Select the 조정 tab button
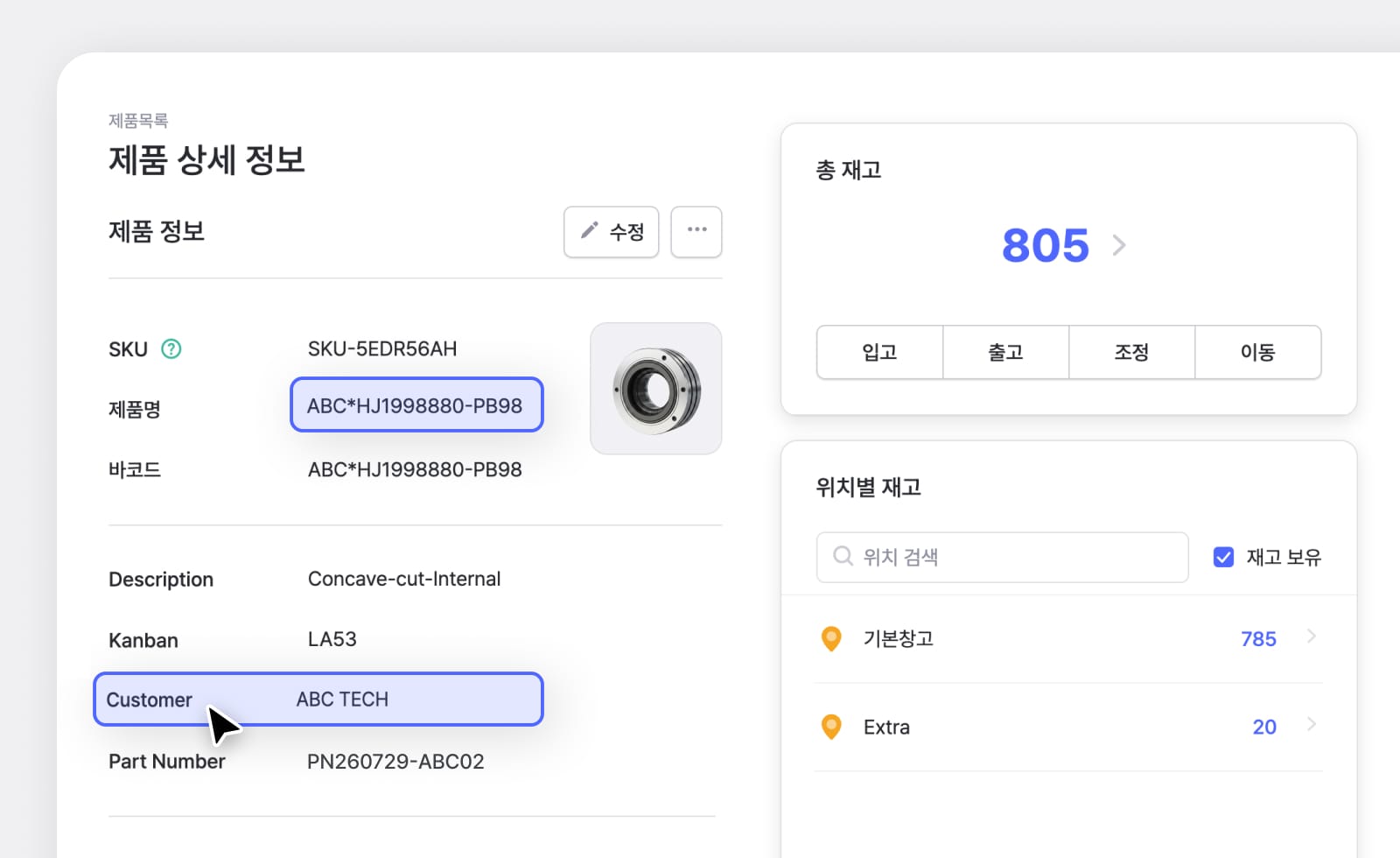The width and height of the screenshot is (1400, 858). pyautogui.click(x=1131, y=352)
